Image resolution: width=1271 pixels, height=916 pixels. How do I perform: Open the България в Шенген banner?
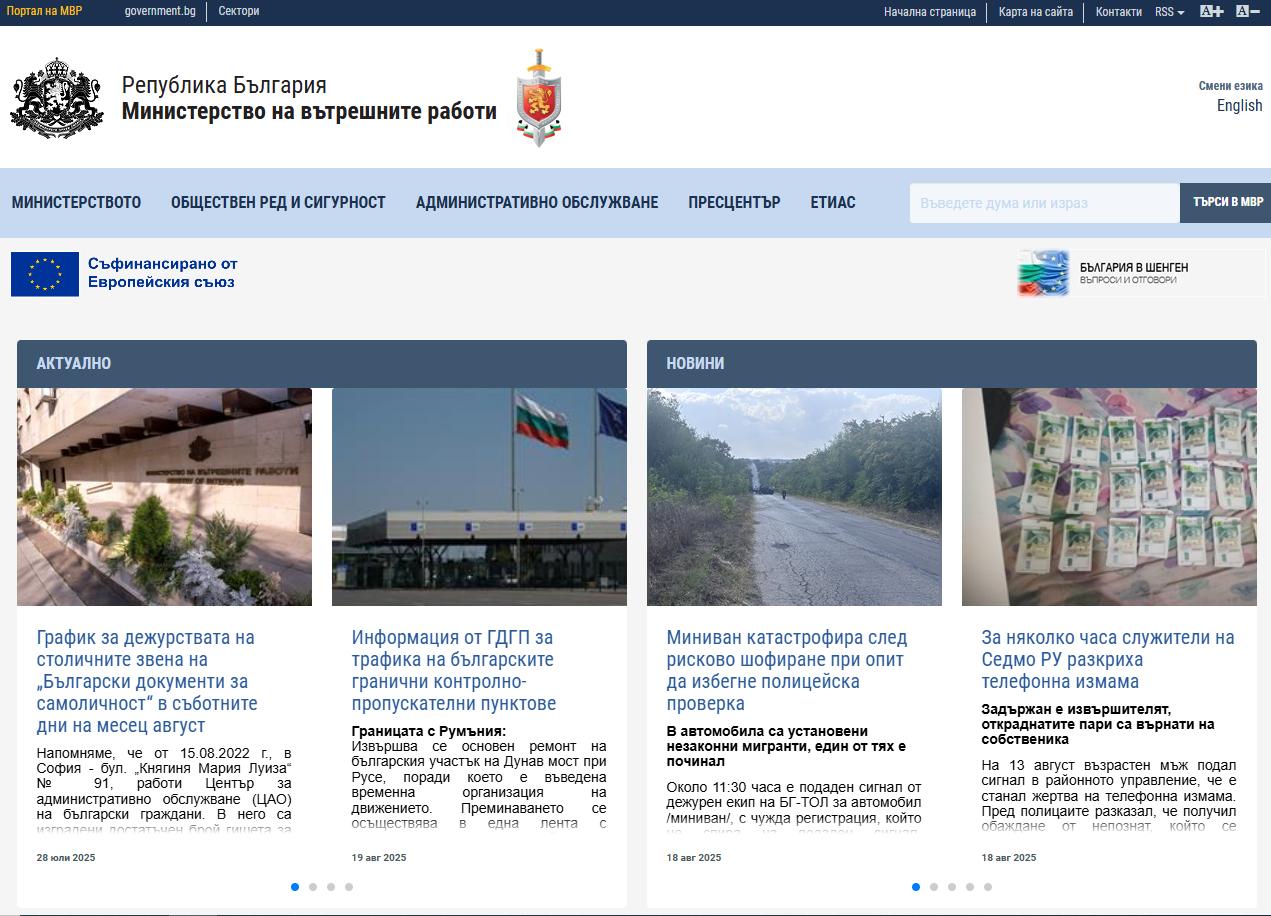(x=1141, y=273)
